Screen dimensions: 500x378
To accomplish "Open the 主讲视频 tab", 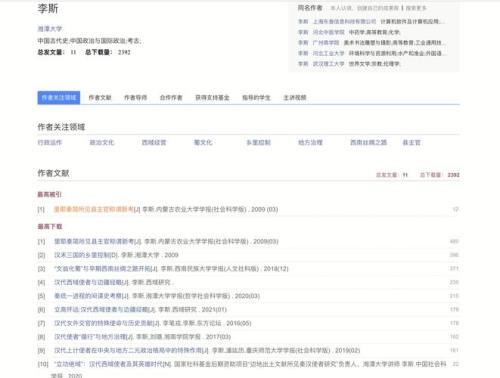I will [x=295, y=98].
